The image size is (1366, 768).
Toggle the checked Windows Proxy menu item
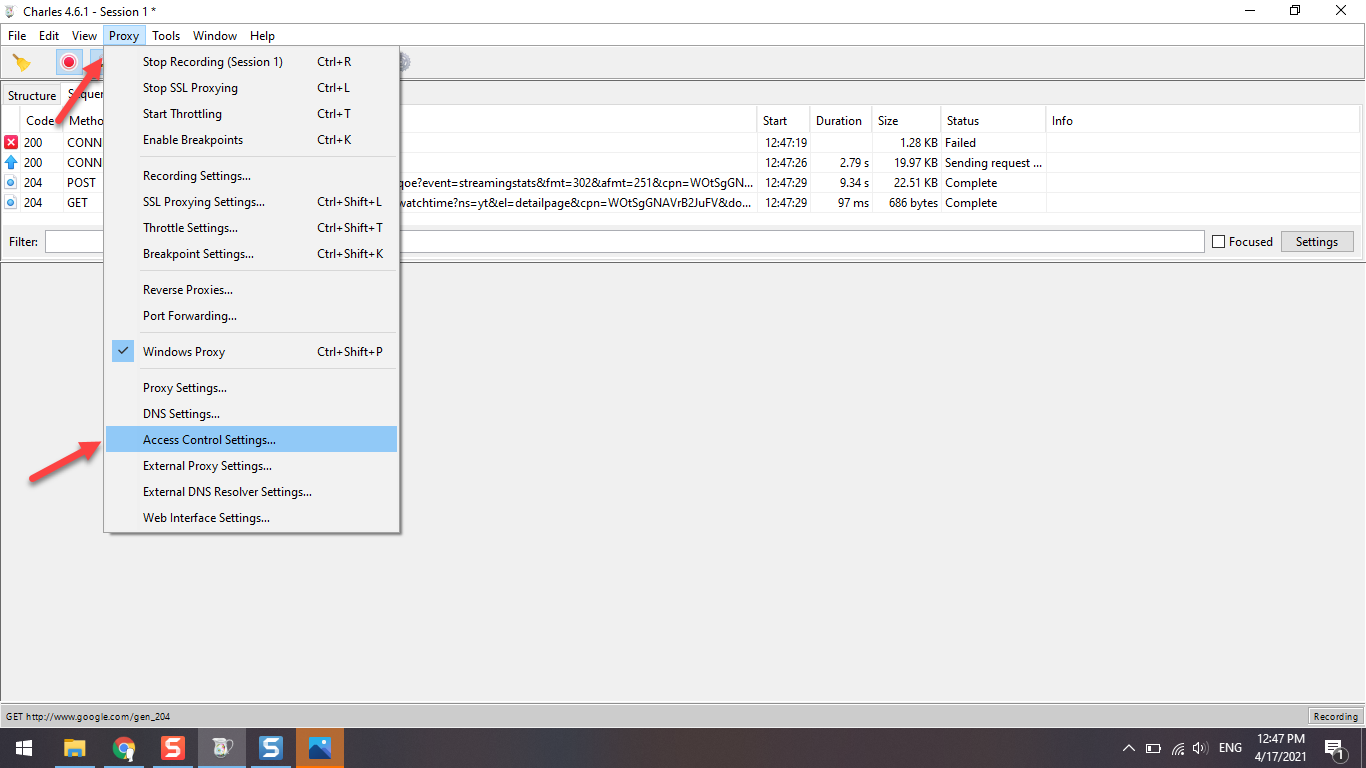[x=251, y=352]
